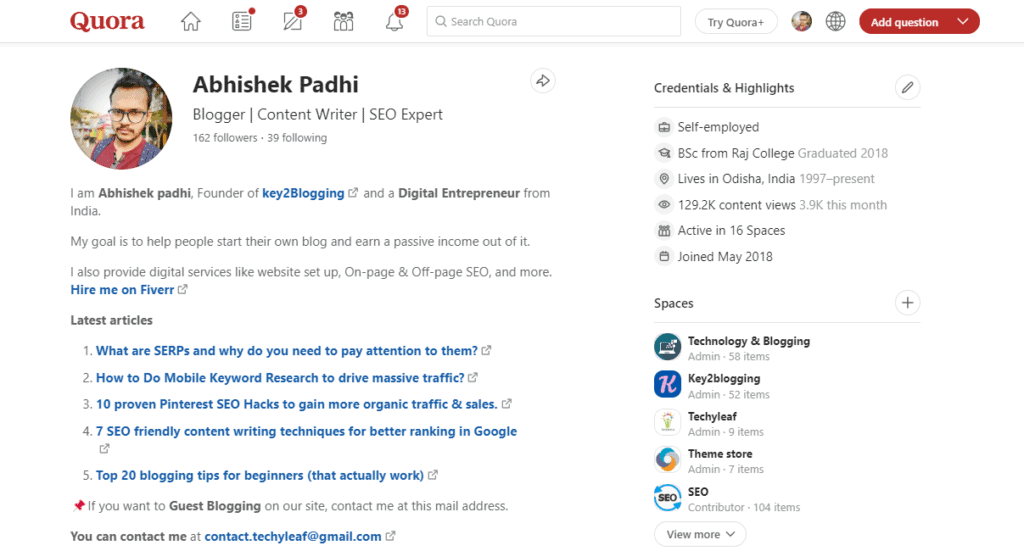Expand View more spaces

(700, 534)
